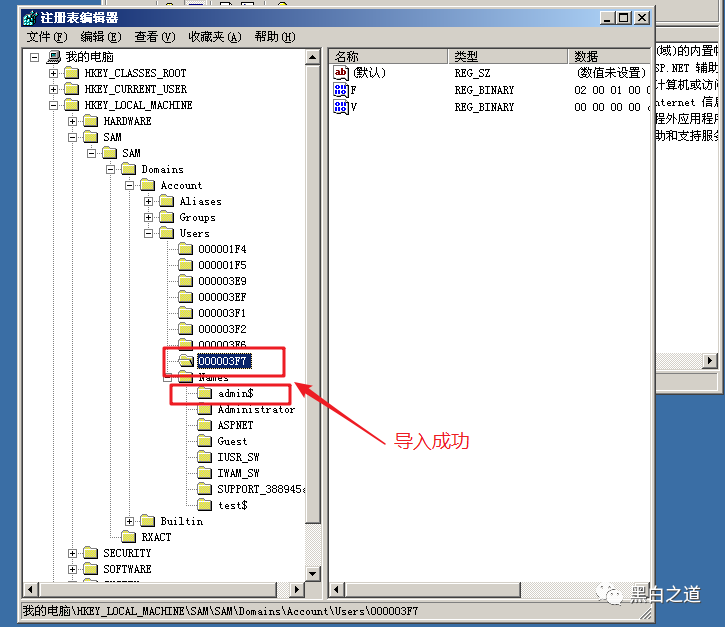Click the binary value icon for F
Screen dimensions: 725x627
pos(341,90)
